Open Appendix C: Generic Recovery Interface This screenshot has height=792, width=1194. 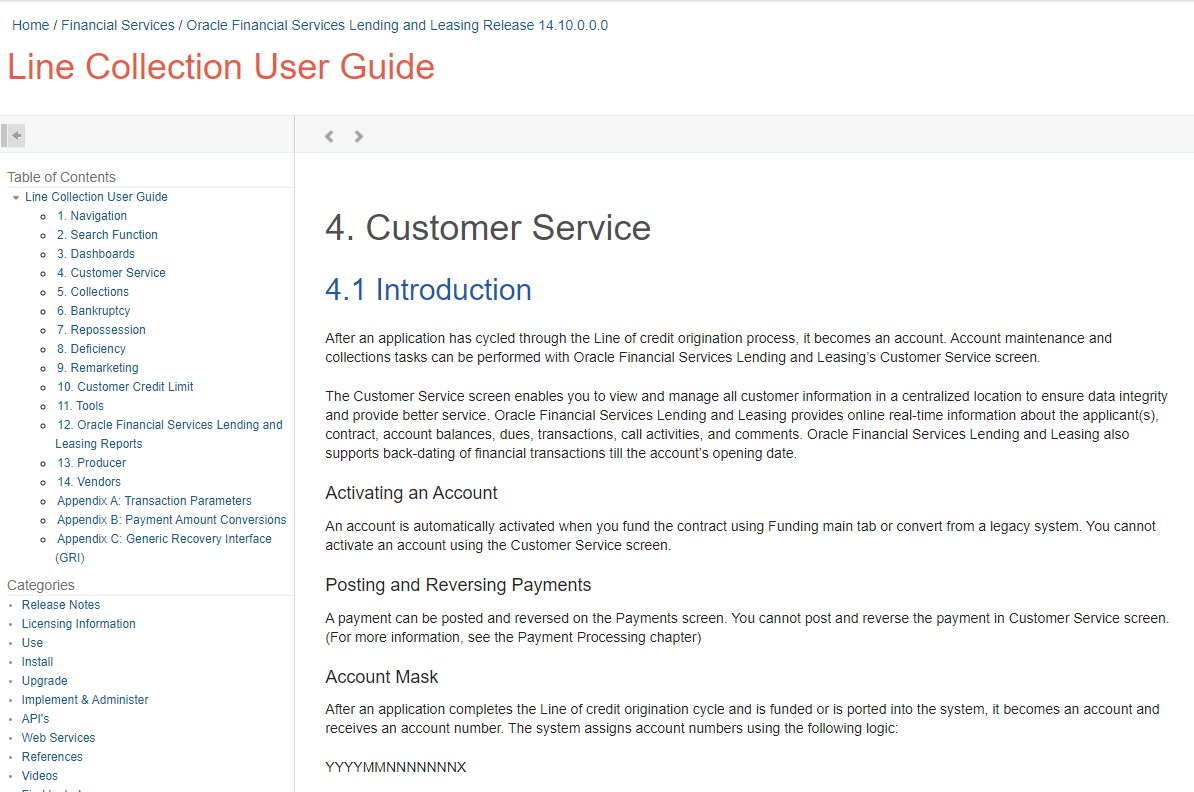[164, 548]
